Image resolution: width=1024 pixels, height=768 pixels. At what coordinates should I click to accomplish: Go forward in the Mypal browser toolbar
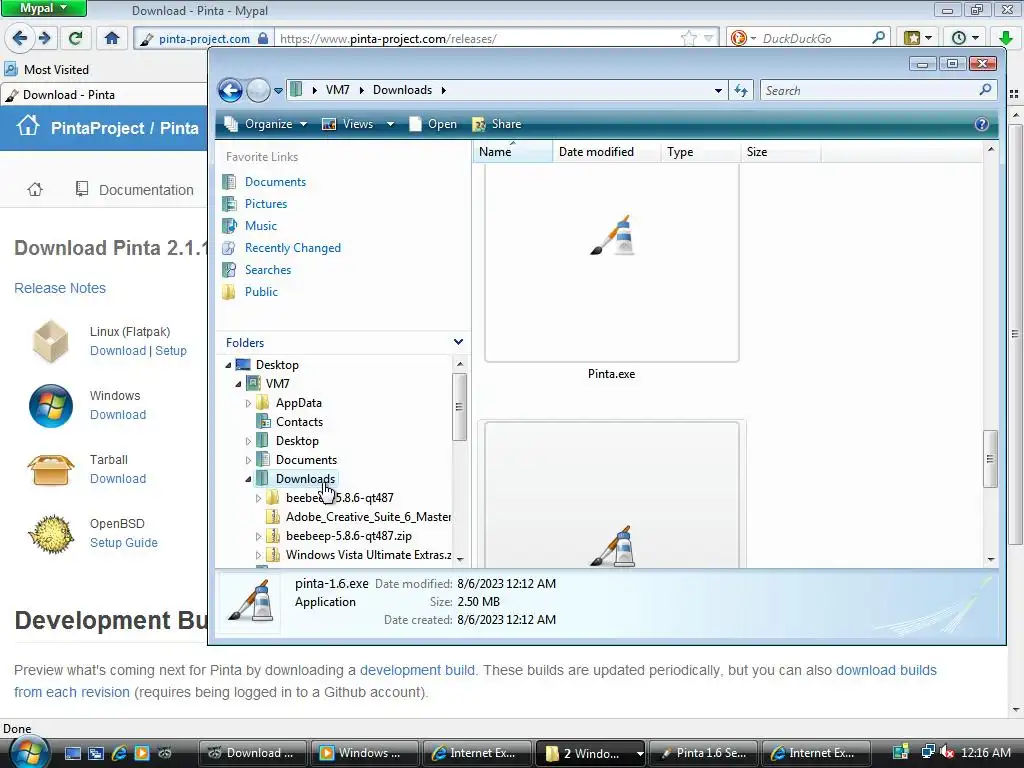click(45, 38)
